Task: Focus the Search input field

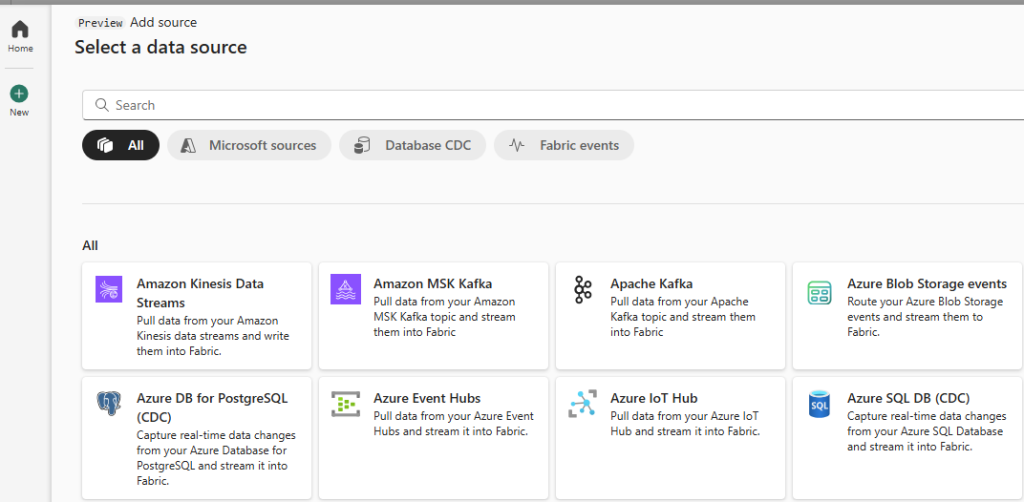Action: click(553, 105)
